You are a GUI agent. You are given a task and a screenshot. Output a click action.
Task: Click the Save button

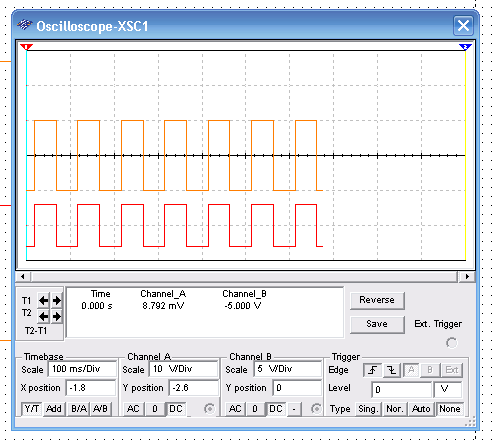click(377, 324)
